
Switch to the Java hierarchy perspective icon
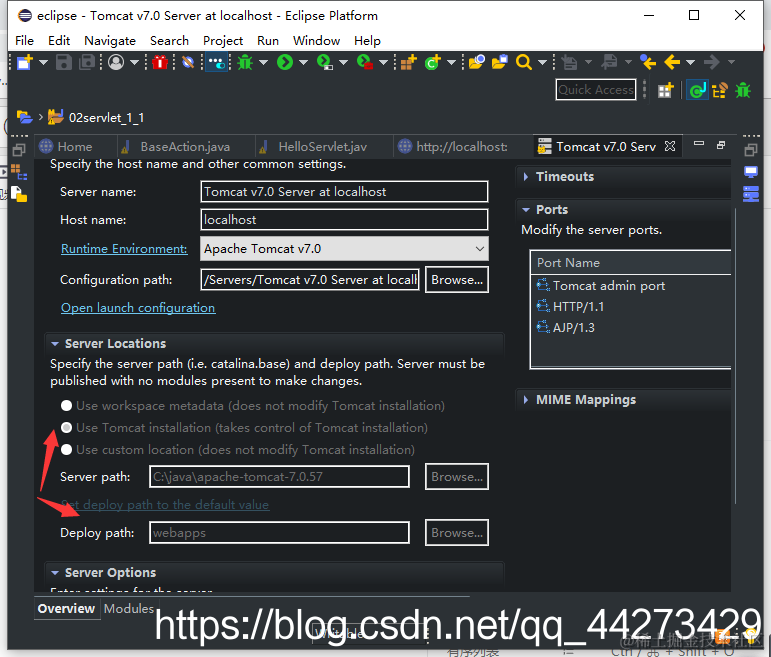tap(720, 90)
